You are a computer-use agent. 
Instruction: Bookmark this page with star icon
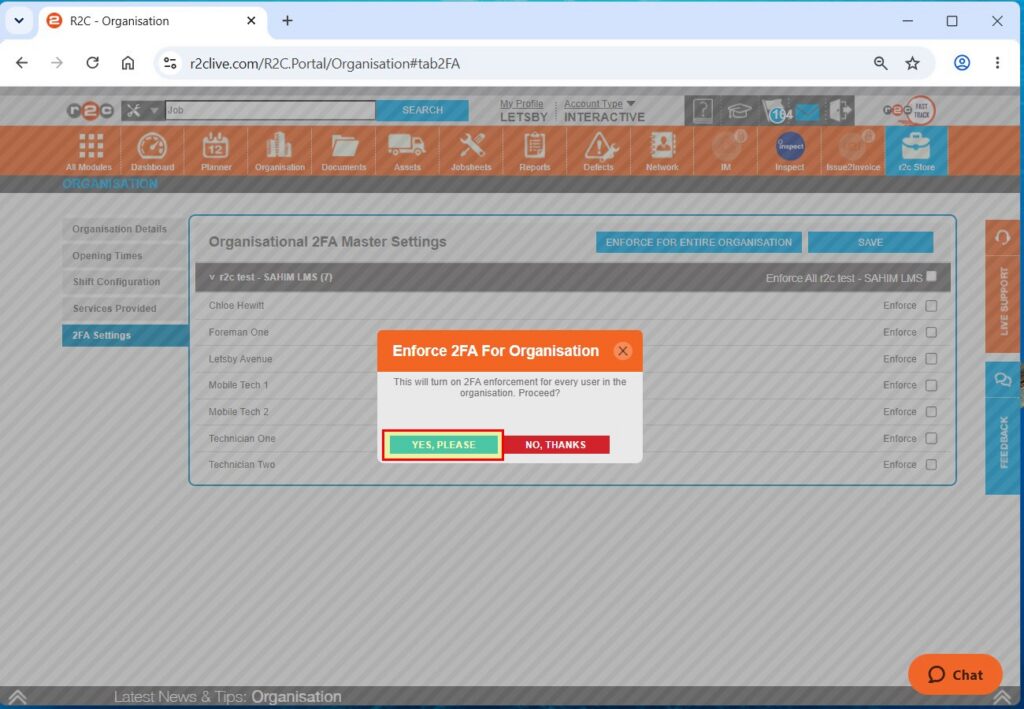tap(912, 63)
